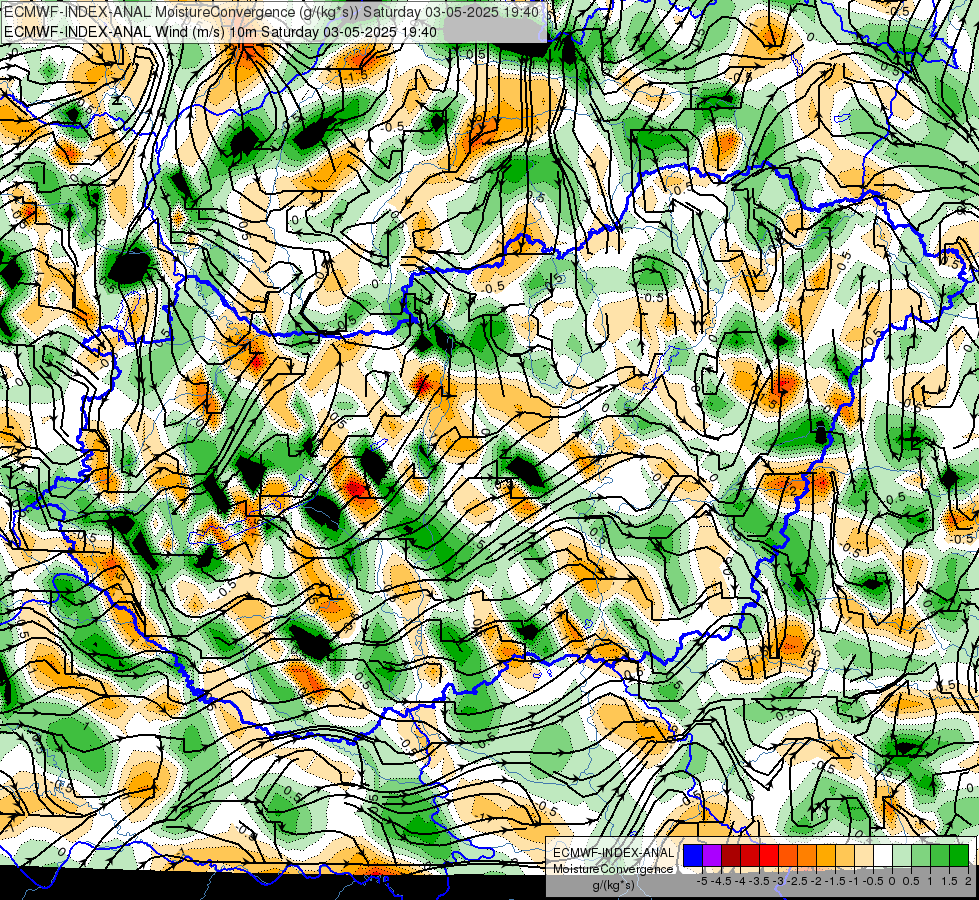Select legend swatch between -4 and -3.5
This screenshot has width=979, height=900.
pyautogui.click(x=750, y=856)
